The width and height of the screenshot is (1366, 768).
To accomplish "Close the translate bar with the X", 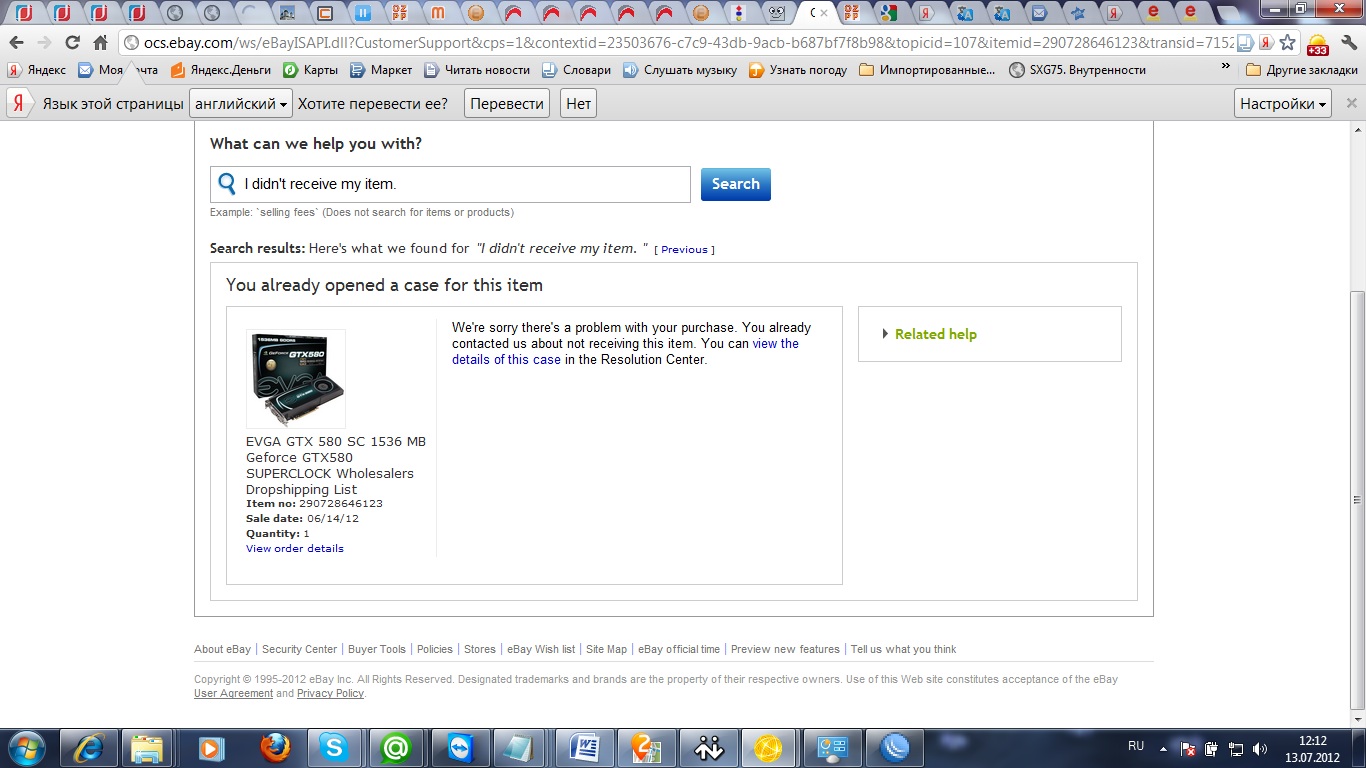I will tap(1351, 103).
